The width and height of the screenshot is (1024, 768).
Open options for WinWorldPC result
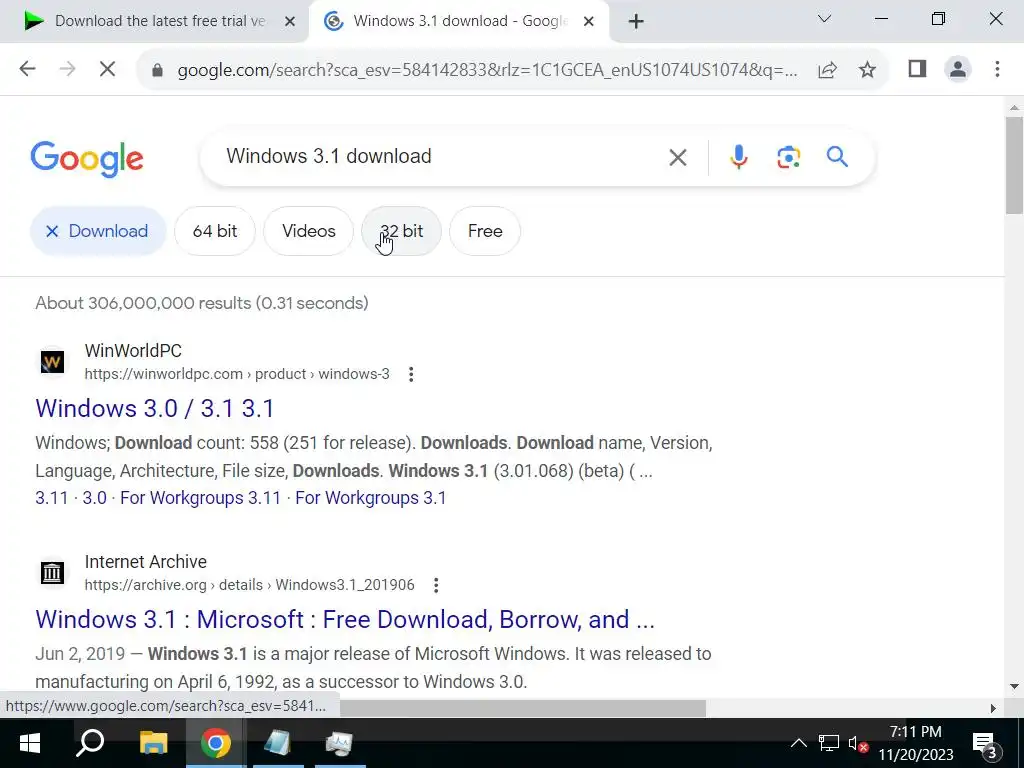click(411, 374)
